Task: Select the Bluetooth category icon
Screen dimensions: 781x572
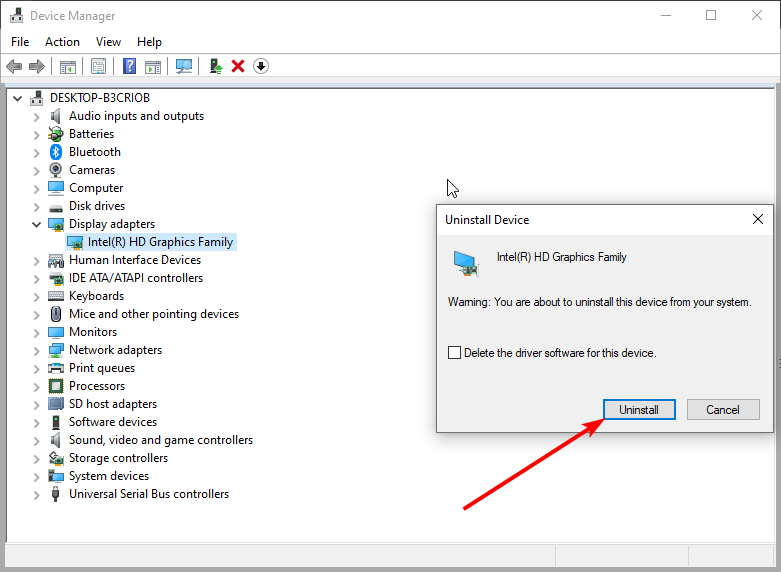Action: click(x=56, y=152)
